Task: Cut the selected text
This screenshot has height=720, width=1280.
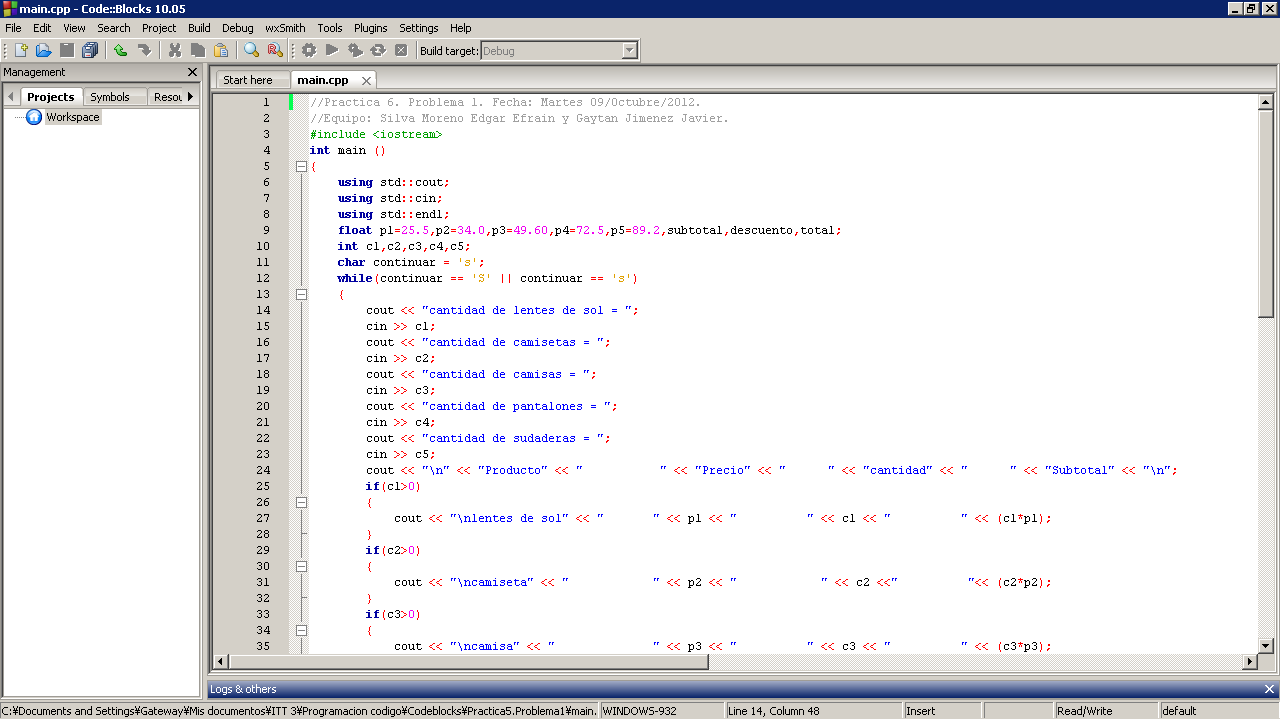Action: click(x=174, y=50)
